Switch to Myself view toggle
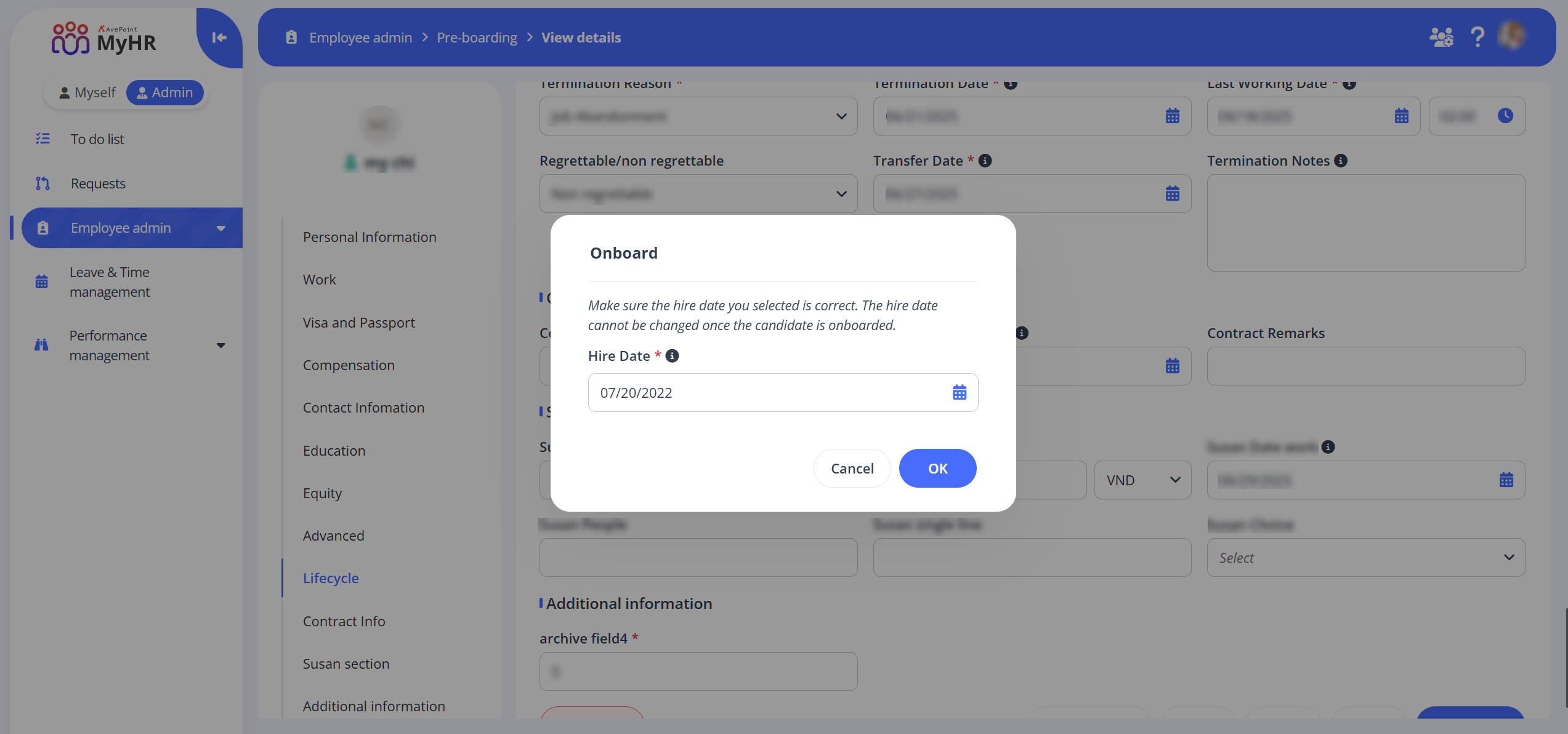Image resolution: width=1568 pixels, height=734 pixels. pyautogui.click(x=87, y=92)
